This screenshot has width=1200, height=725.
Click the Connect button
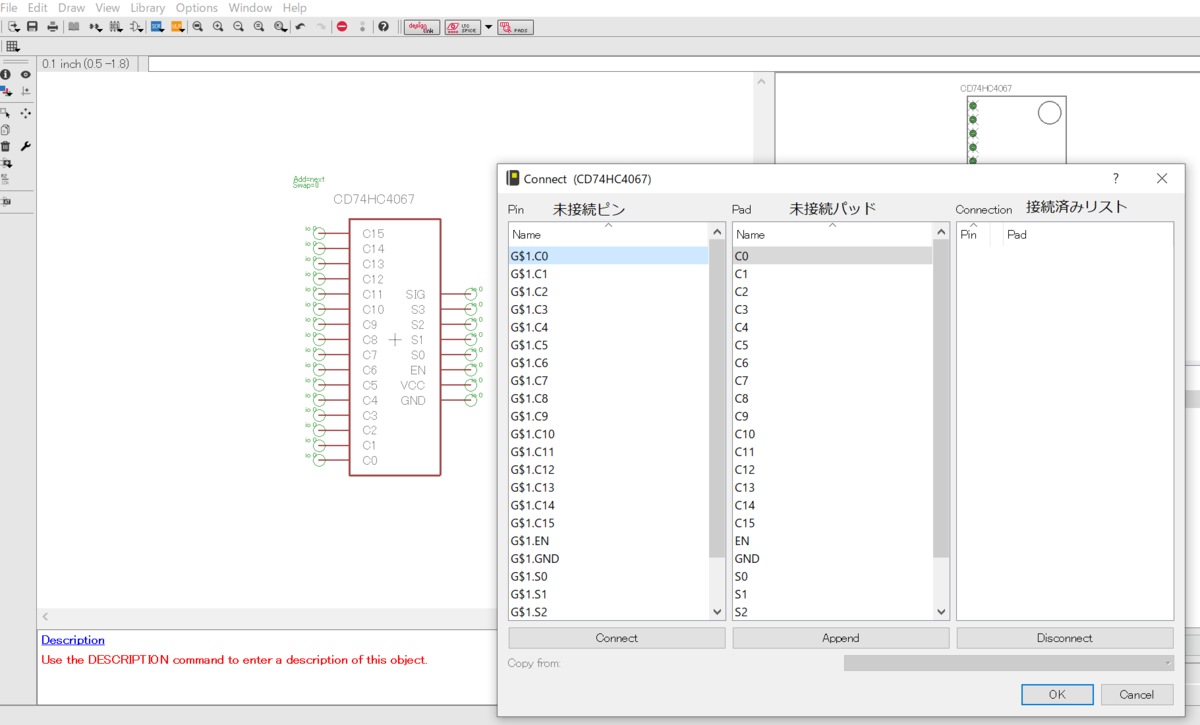617,638
